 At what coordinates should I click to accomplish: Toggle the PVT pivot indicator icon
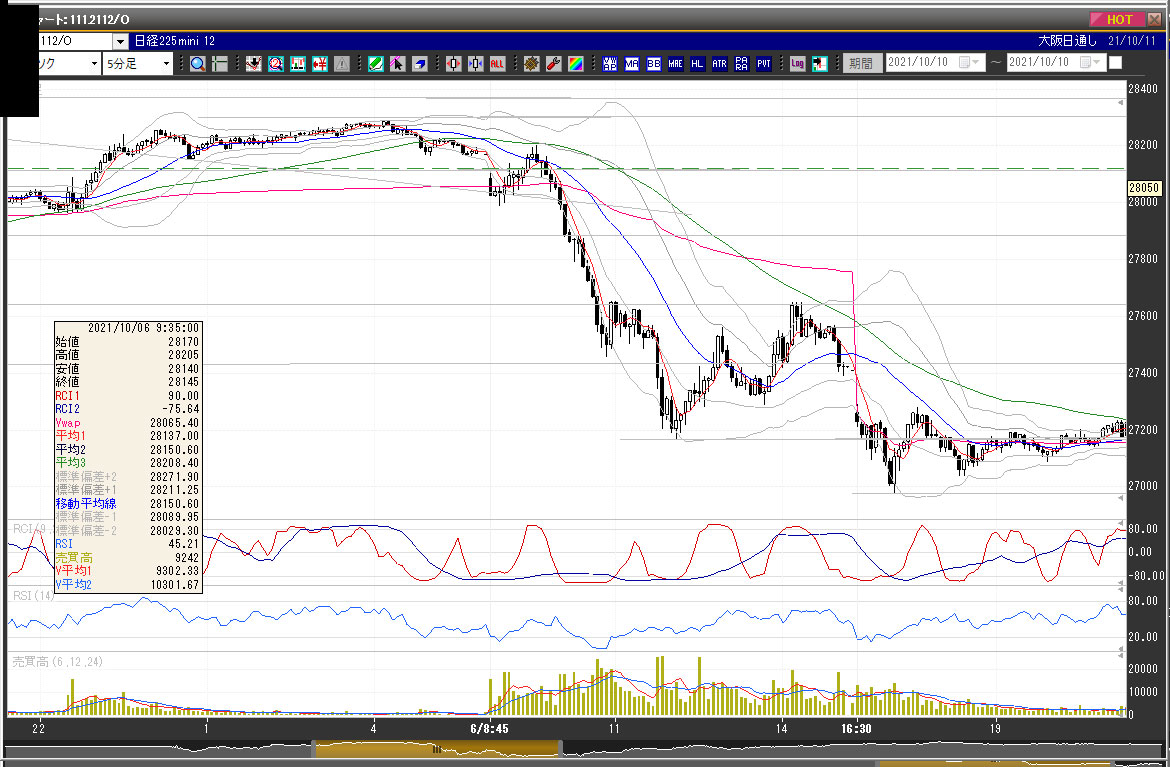click(763, 64)
